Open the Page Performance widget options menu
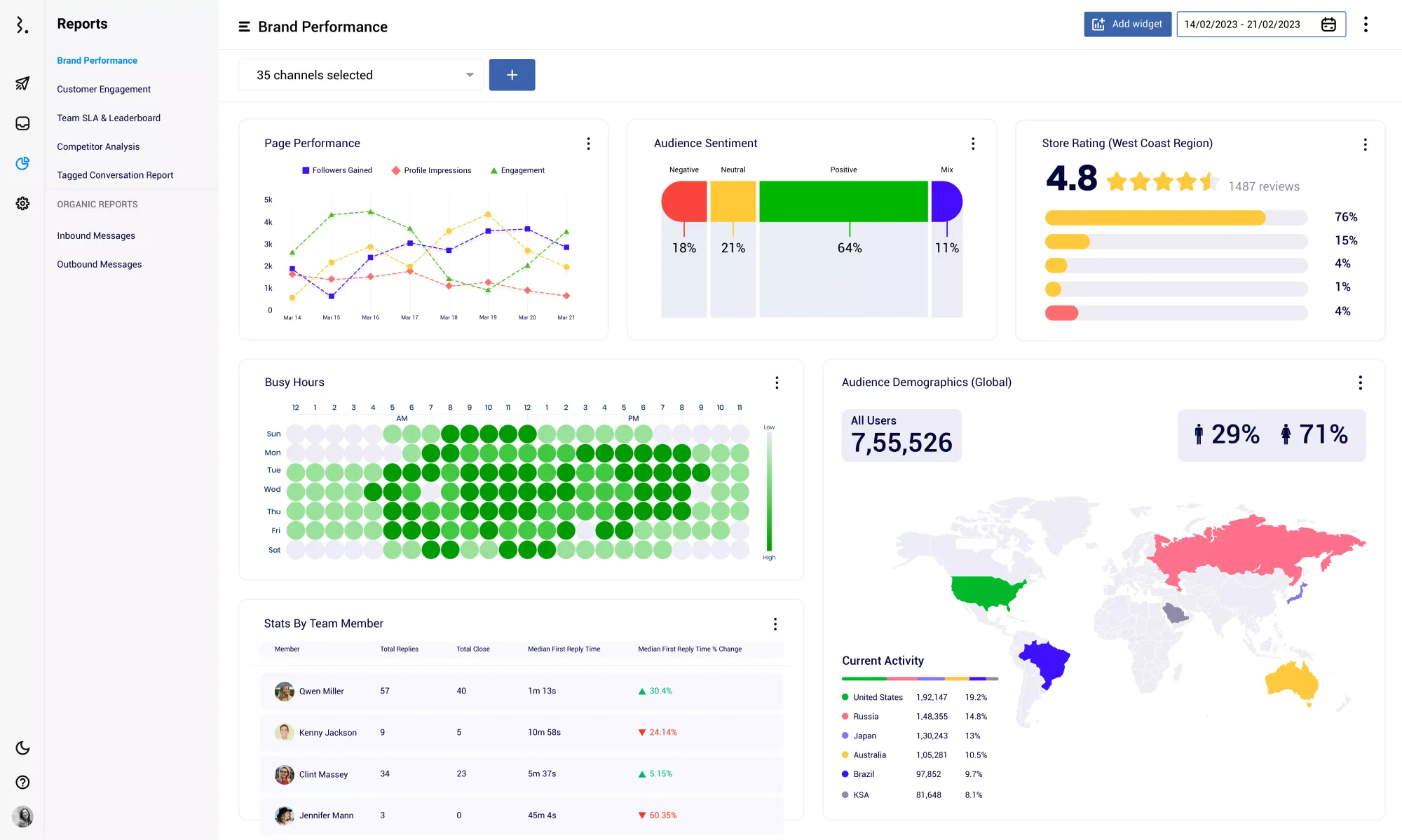 pyautogui.click(x=588, y=144)
